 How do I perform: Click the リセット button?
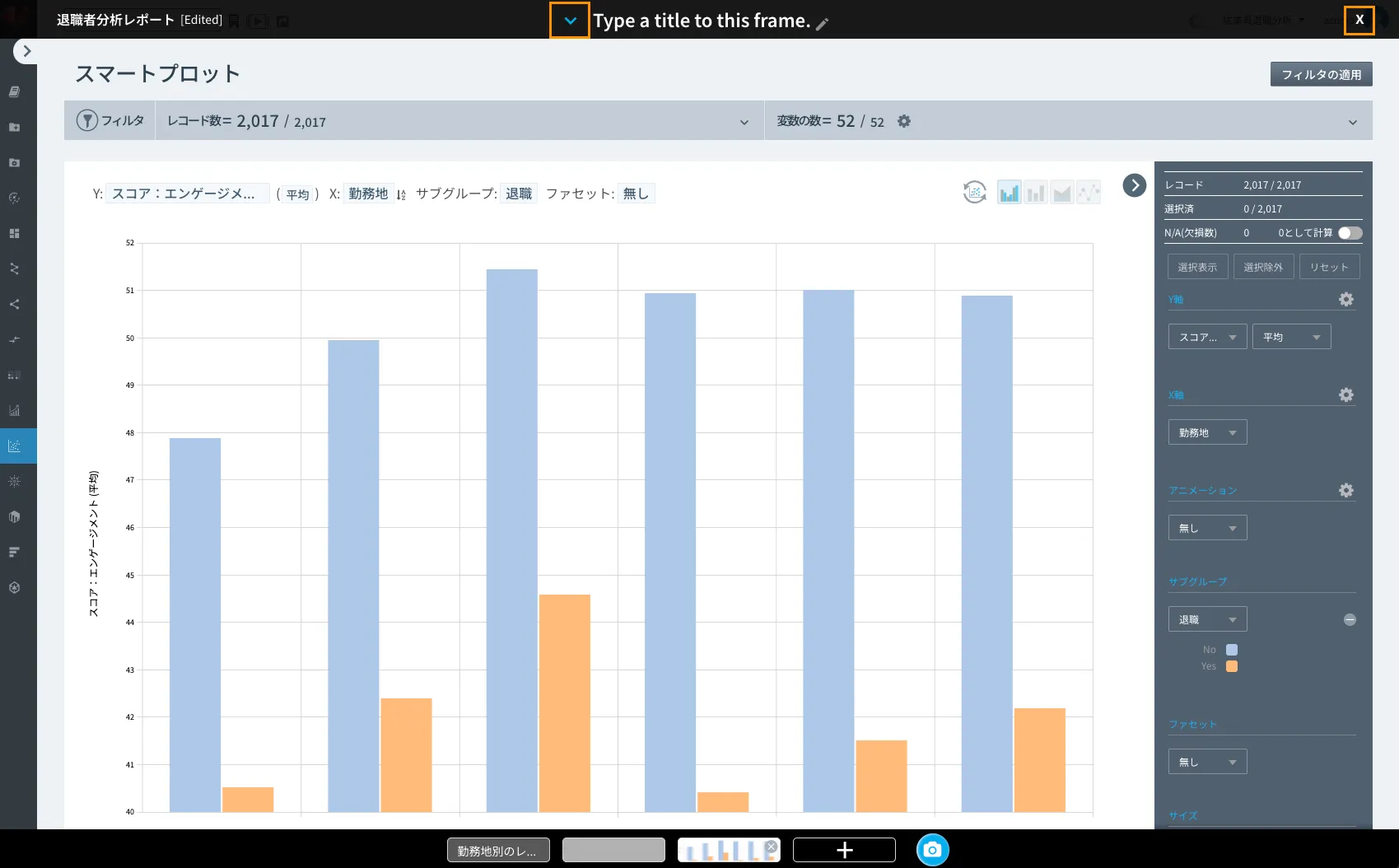pos(1329,267)
